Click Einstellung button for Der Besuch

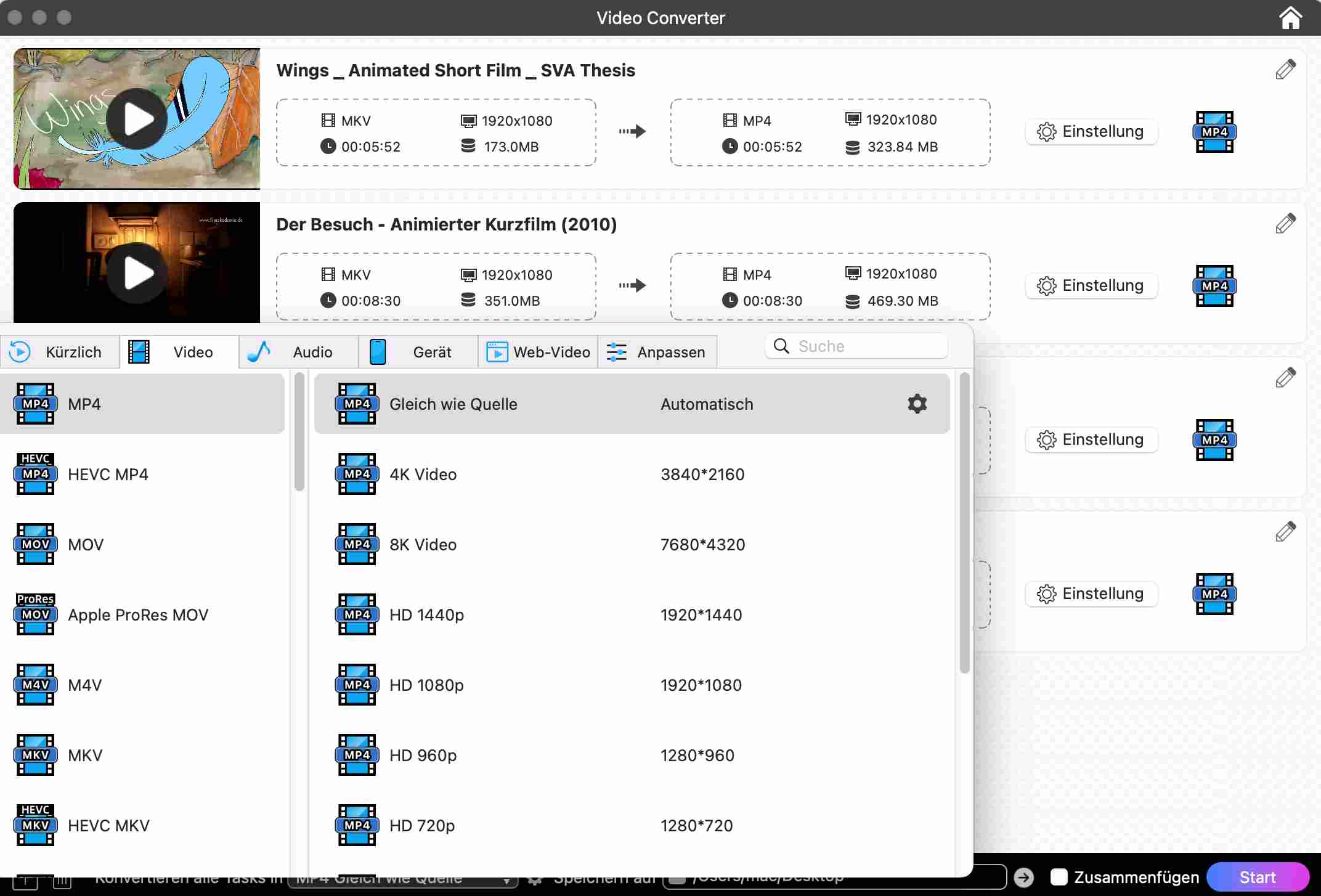point(1091,286)
